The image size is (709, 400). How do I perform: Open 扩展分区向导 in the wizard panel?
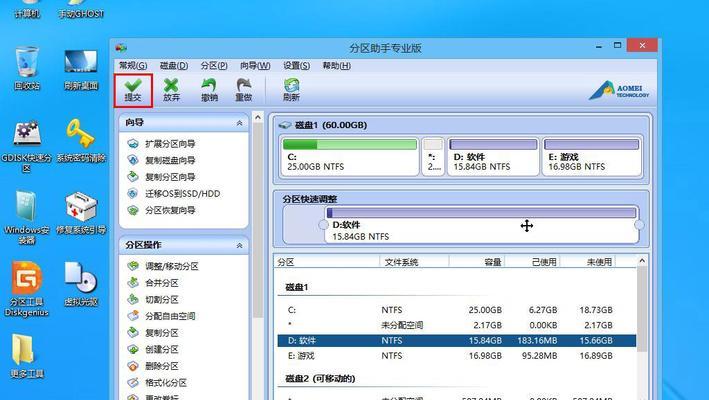[x=170, y=144]
